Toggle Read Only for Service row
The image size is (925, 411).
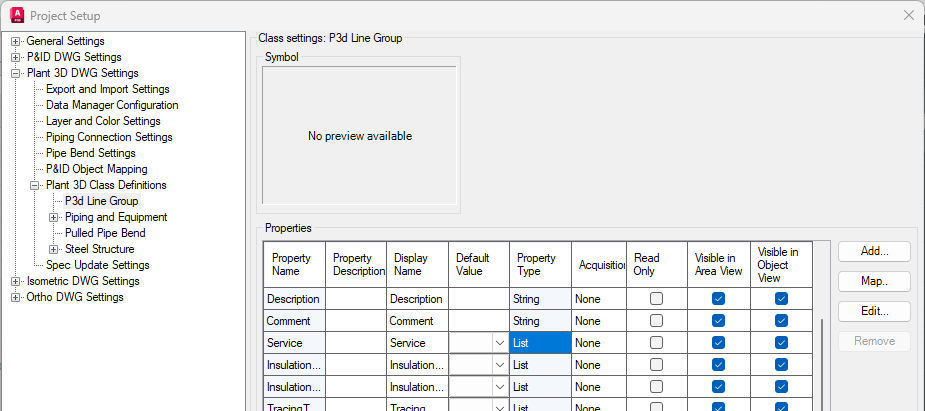click(x=656, y=343)
